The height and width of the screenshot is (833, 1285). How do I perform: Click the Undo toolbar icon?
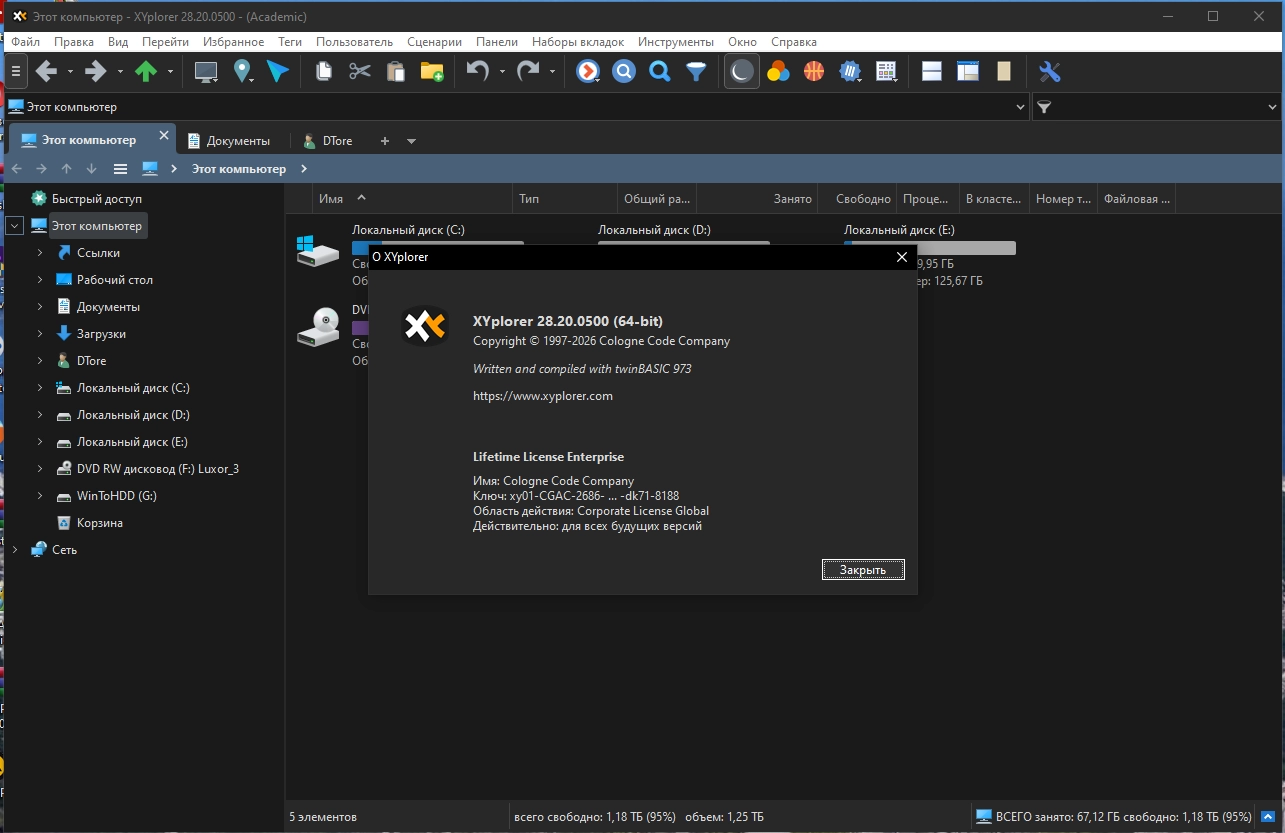click(x=478, y=72)
